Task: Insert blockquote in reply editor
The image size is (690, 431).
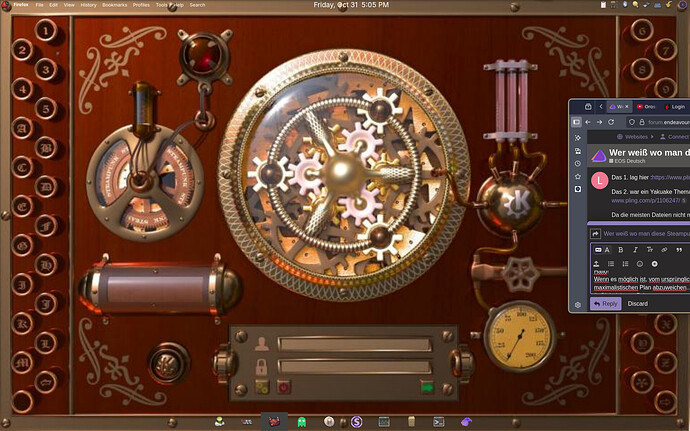Action: [x=679, y=250]
